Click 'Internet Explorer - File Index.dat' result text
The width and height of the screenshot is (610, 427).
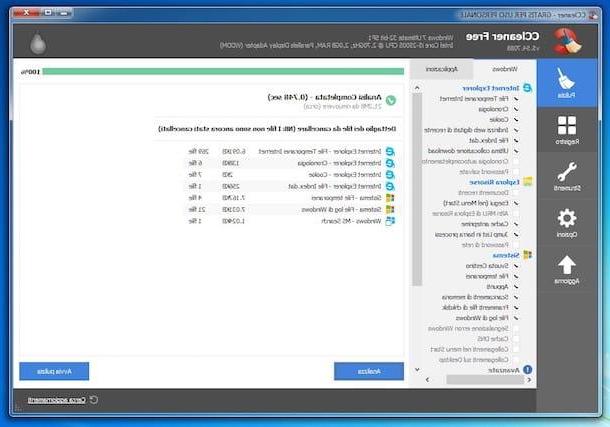(x=335, y=186)
